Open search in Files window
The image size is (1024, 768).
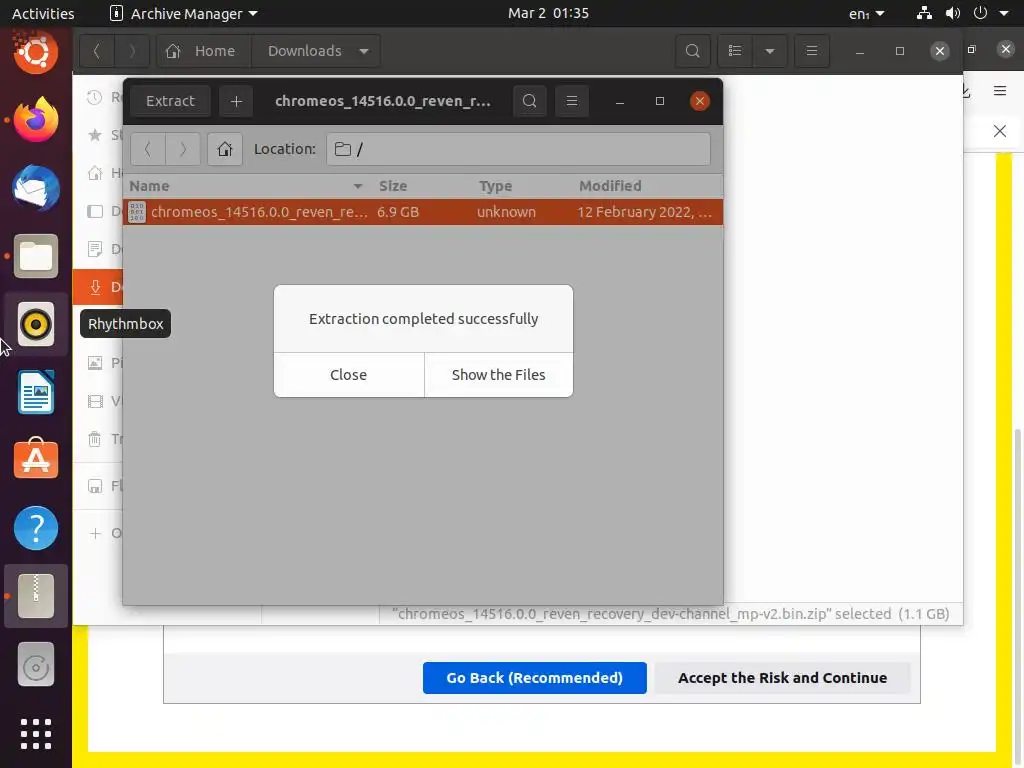tap(693, 51)
